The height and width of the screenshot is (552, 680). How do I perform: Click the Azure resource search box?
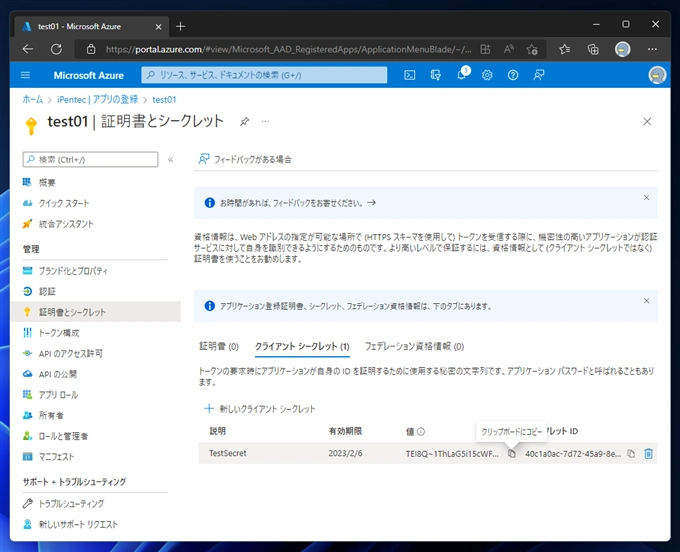click(264, 75)
